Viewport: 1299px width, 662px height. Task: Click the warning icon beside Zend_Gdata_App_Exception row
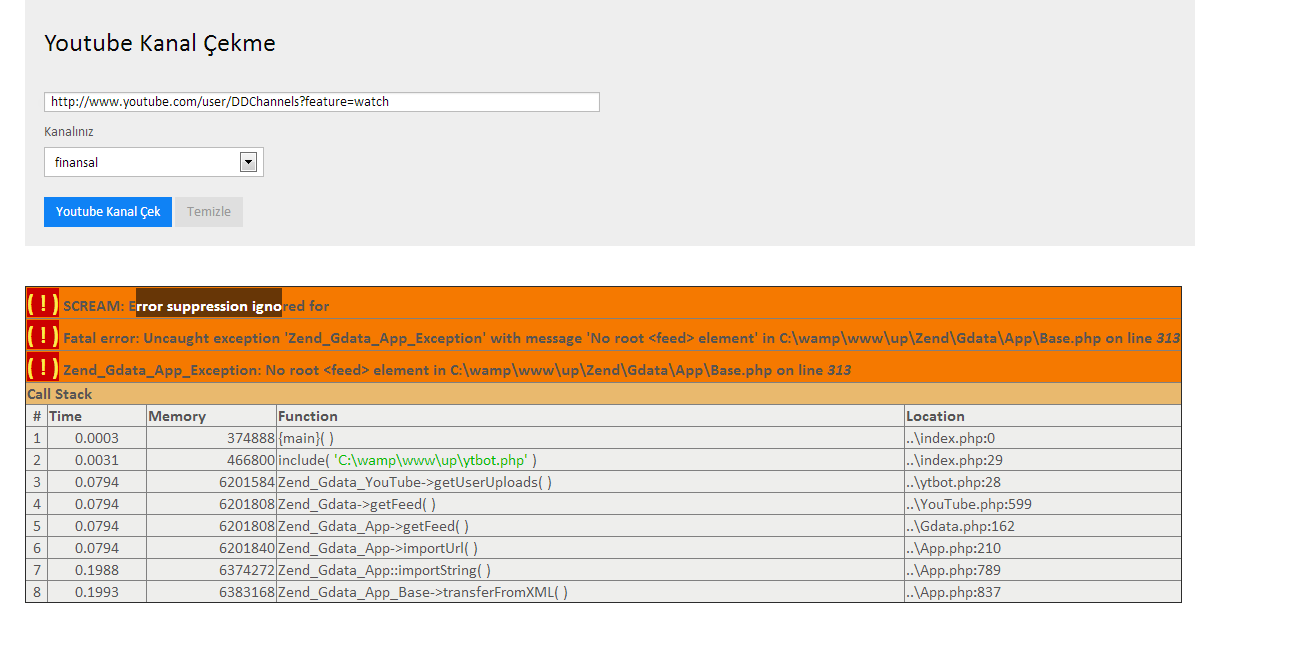click(43, 367)
